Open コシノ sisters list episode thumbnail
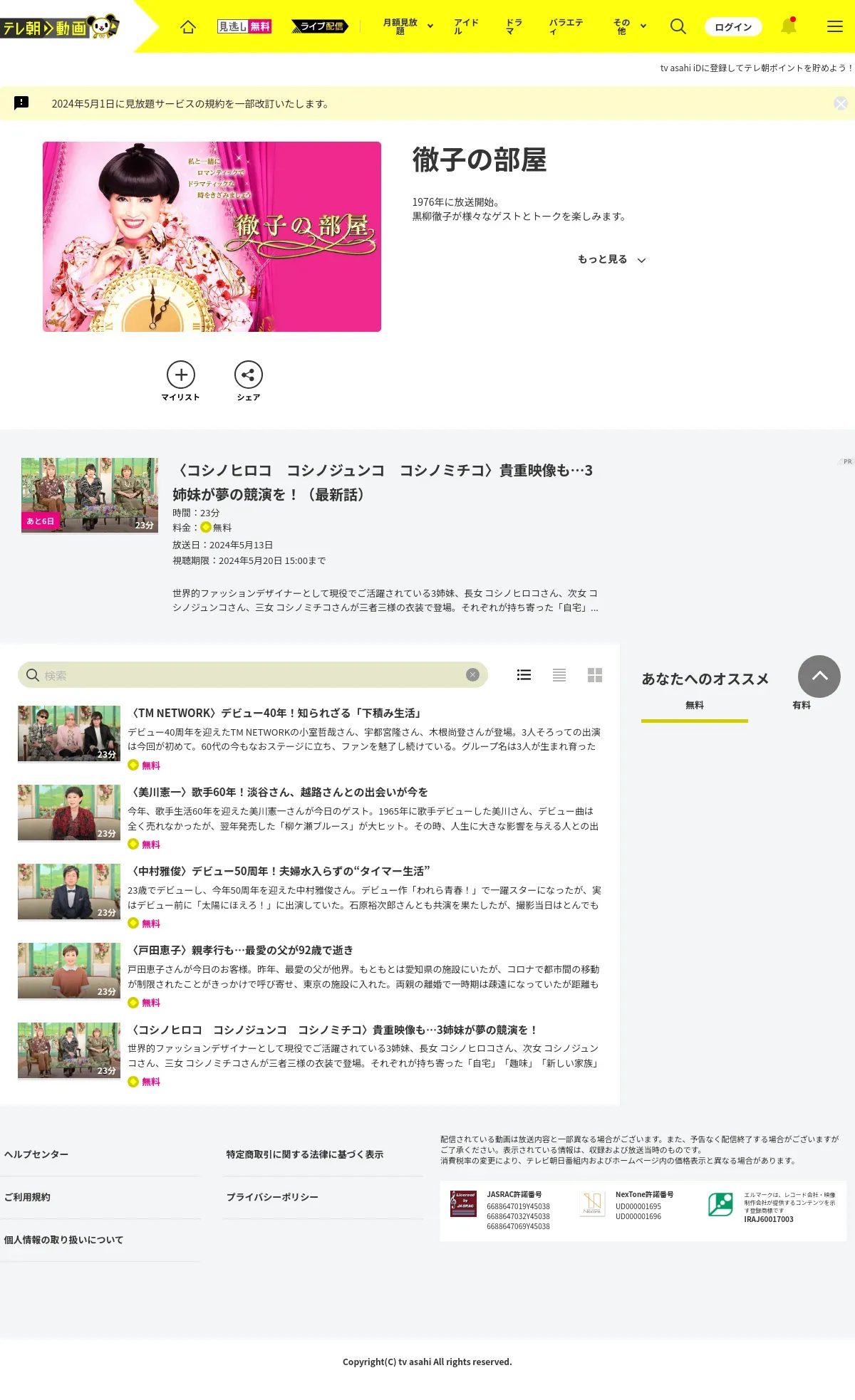855x1400 pixels. pos(69,1051)
